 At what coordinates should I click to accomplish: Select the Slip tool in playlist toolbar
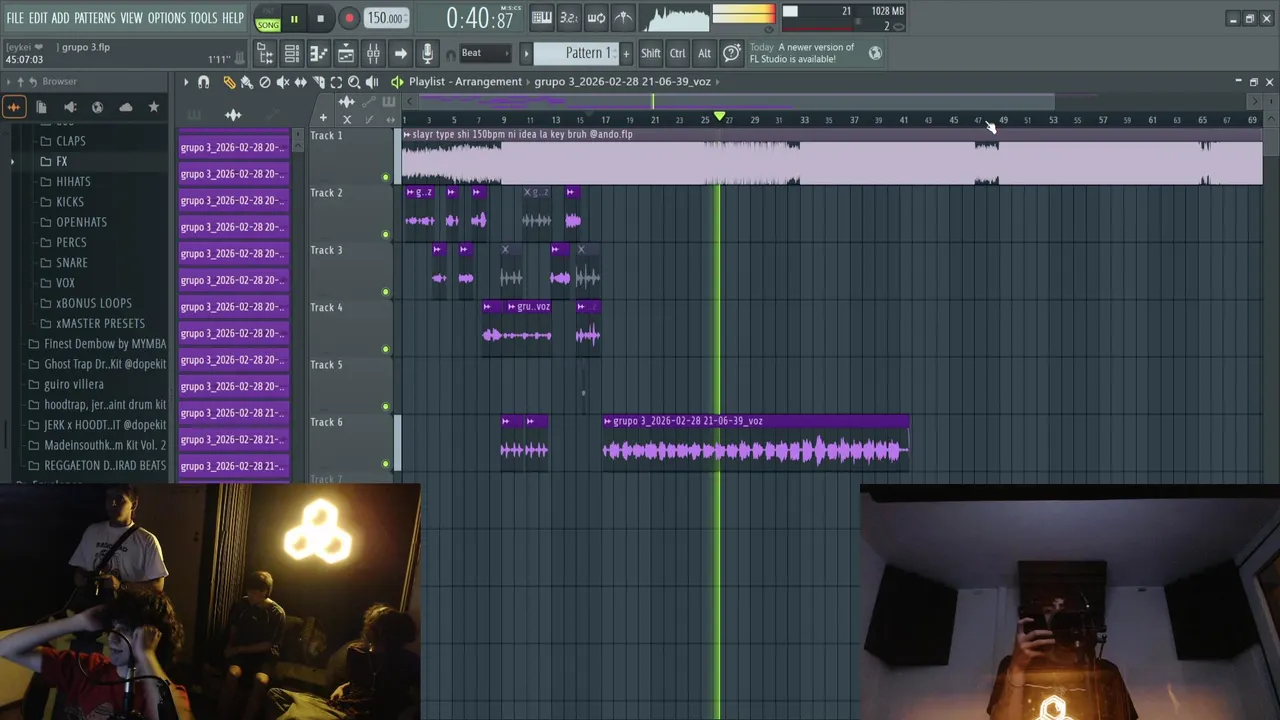[300, 82]
